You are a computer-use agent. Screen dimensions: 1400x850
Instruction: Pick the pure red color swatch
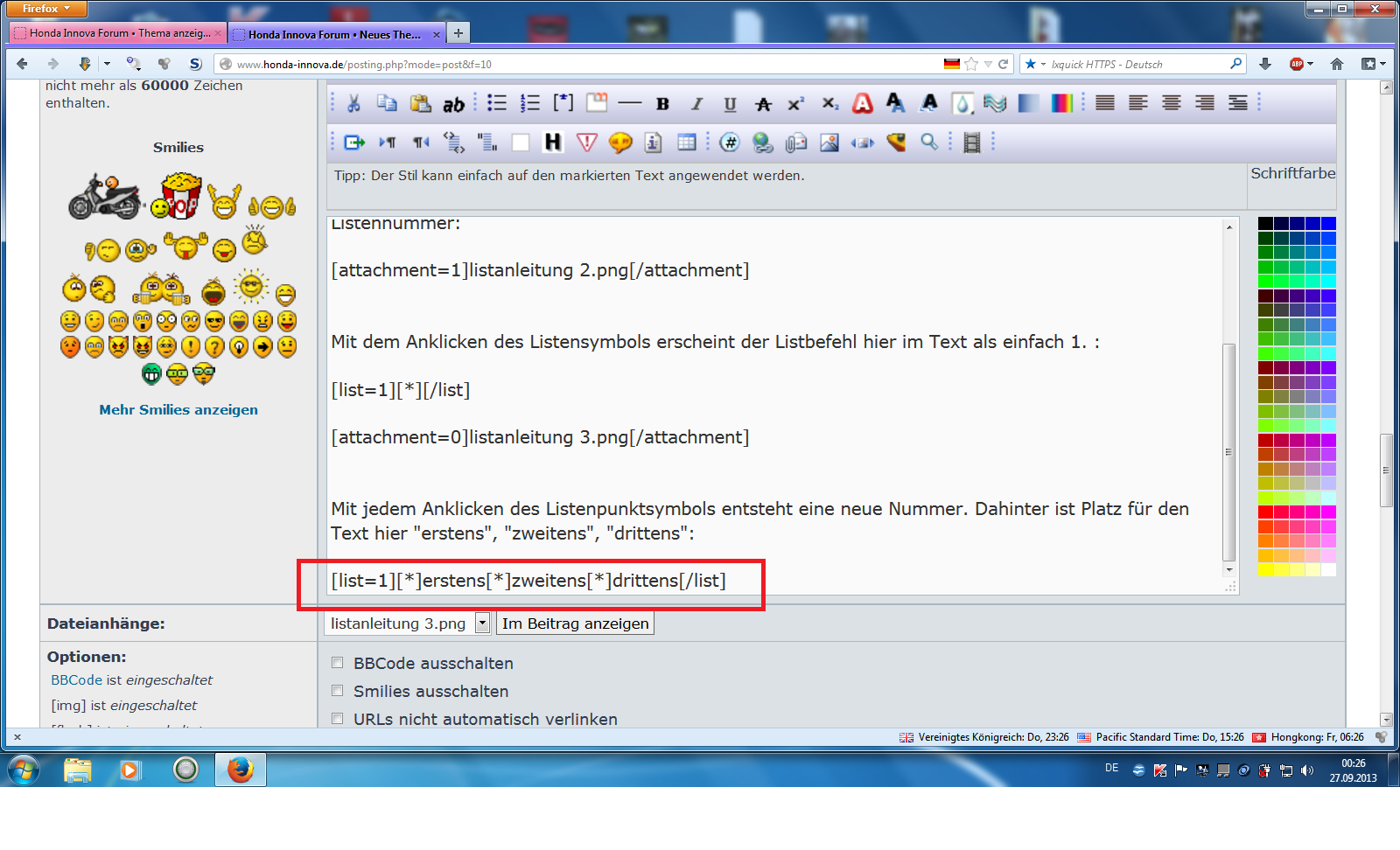point(1265,512)
